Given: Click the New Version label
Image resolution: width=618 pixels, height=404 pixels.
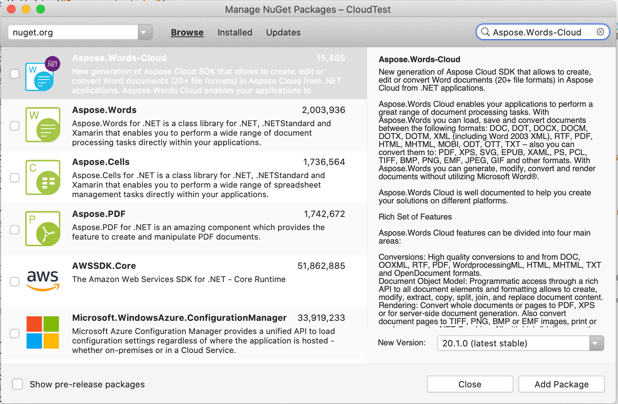Looking at the screenshot, I should tap(402, 343).
